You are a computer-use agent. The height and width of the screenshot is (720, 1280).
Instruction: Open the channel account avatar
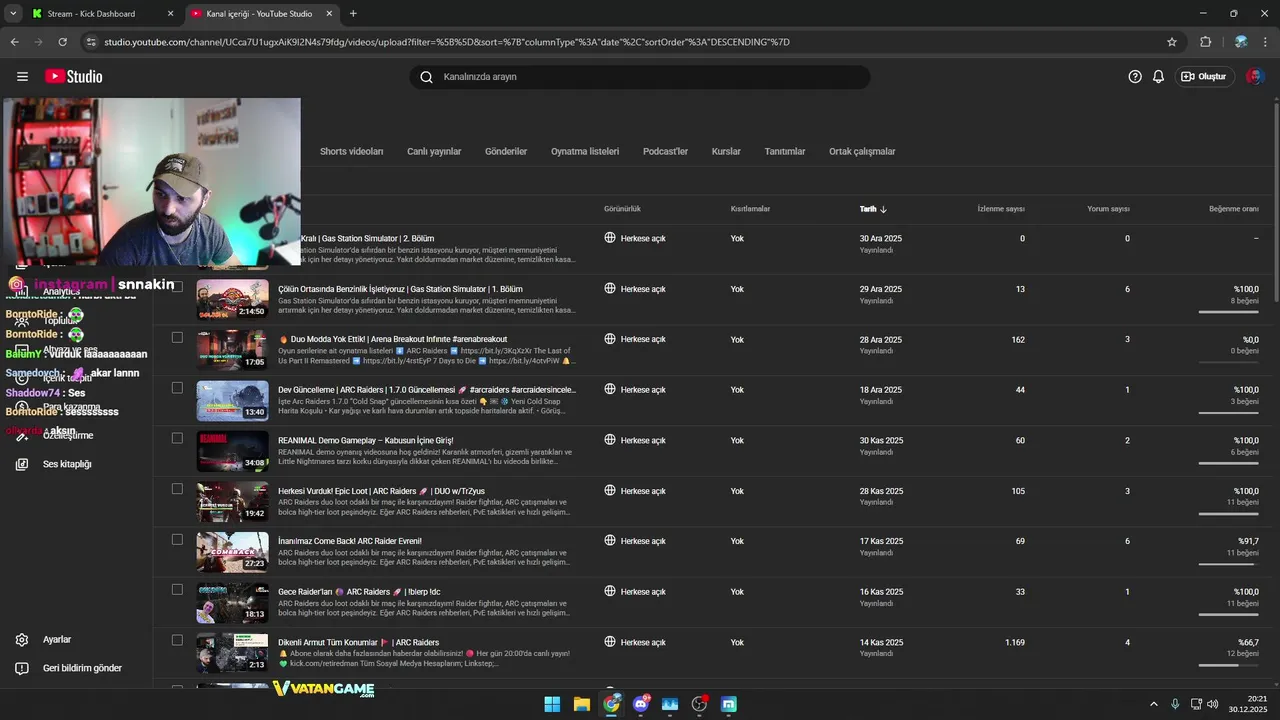pyautogui.click(x=1255, y=76)
